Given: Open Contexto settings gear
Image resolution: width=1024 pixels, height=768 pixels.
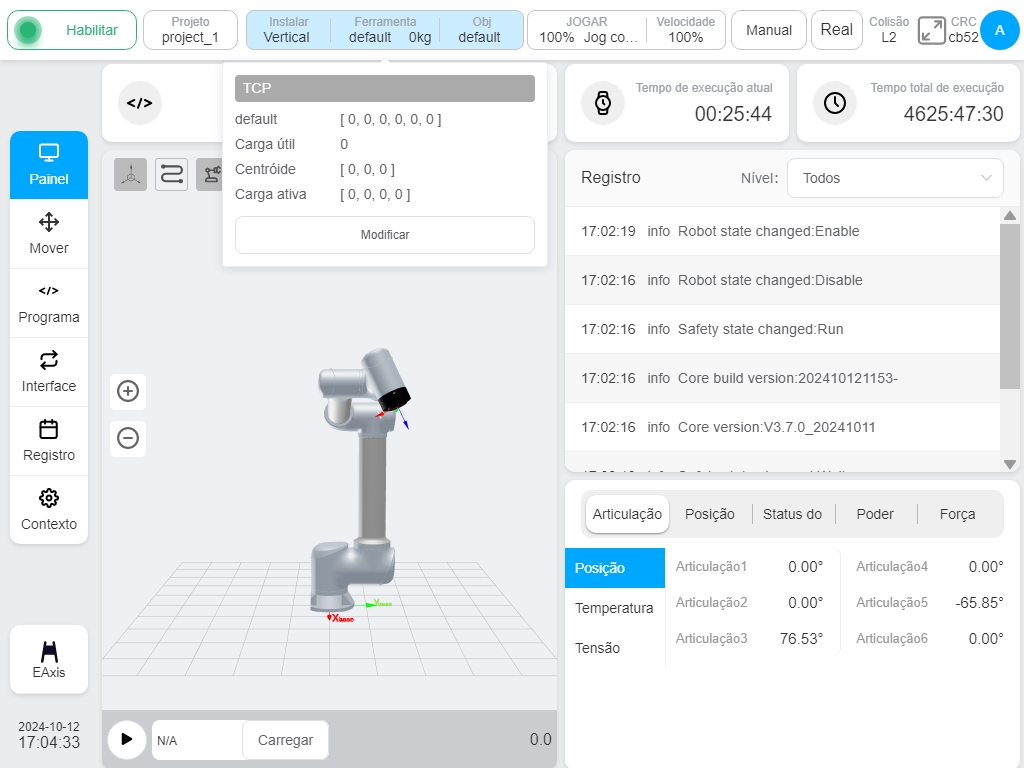Looking at the screenshot, I should point(49,498).
